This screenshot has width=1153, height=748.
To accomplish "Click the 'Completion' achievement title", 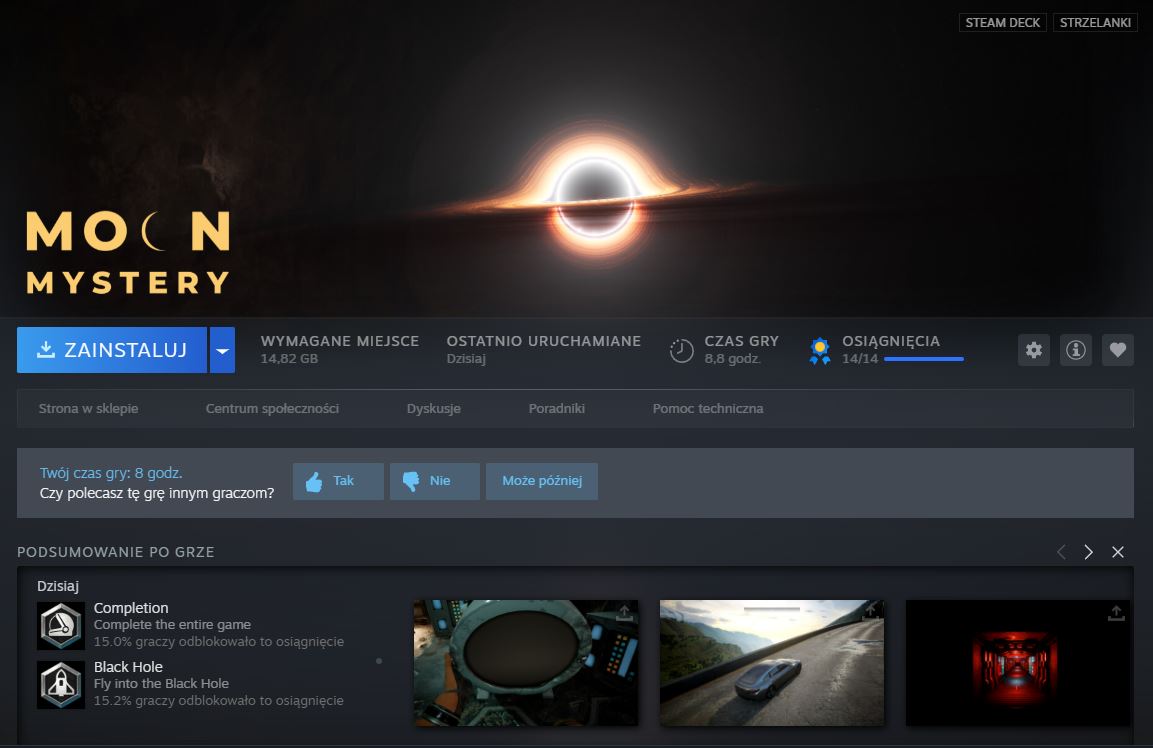I will (x=131, y=608).
